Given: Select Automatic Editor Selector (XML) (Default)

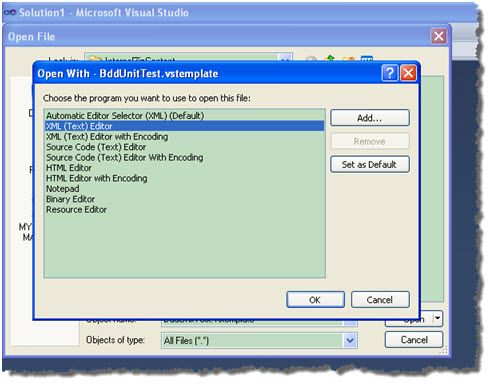Looking at the screenshot, I should [184, 115].
